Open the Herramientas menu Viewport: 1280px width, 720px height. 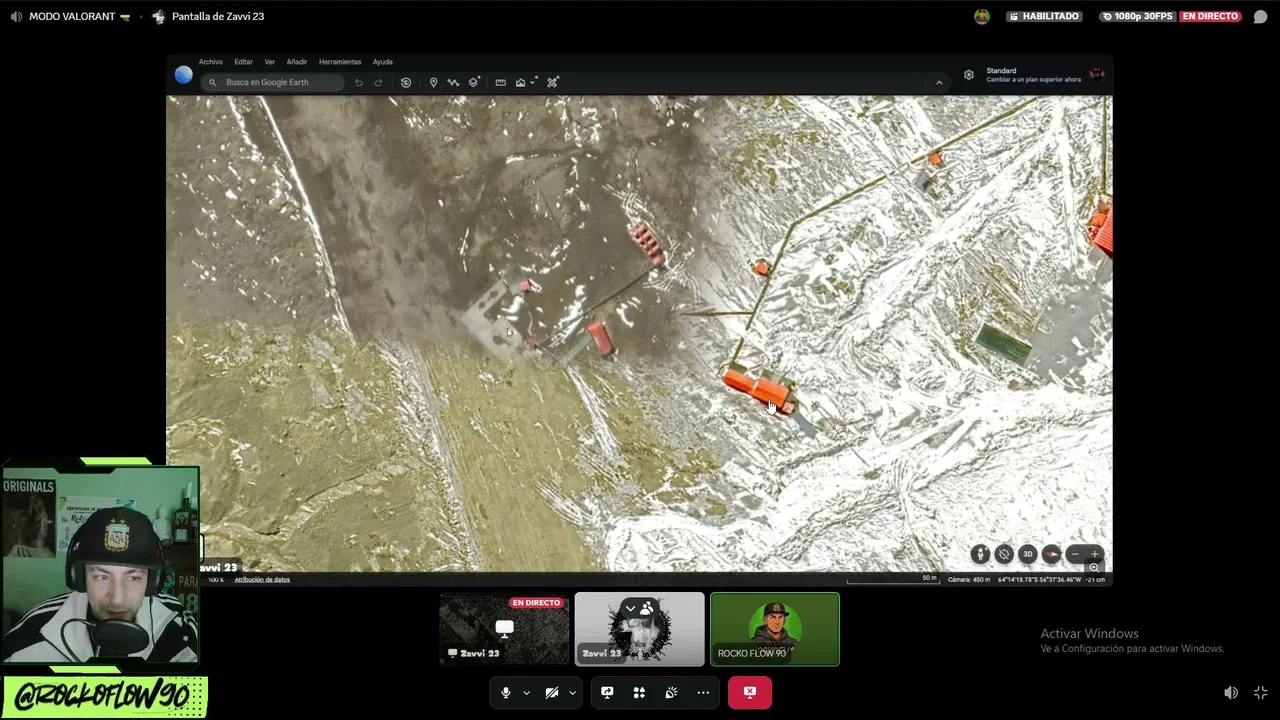tap(340, 62)
